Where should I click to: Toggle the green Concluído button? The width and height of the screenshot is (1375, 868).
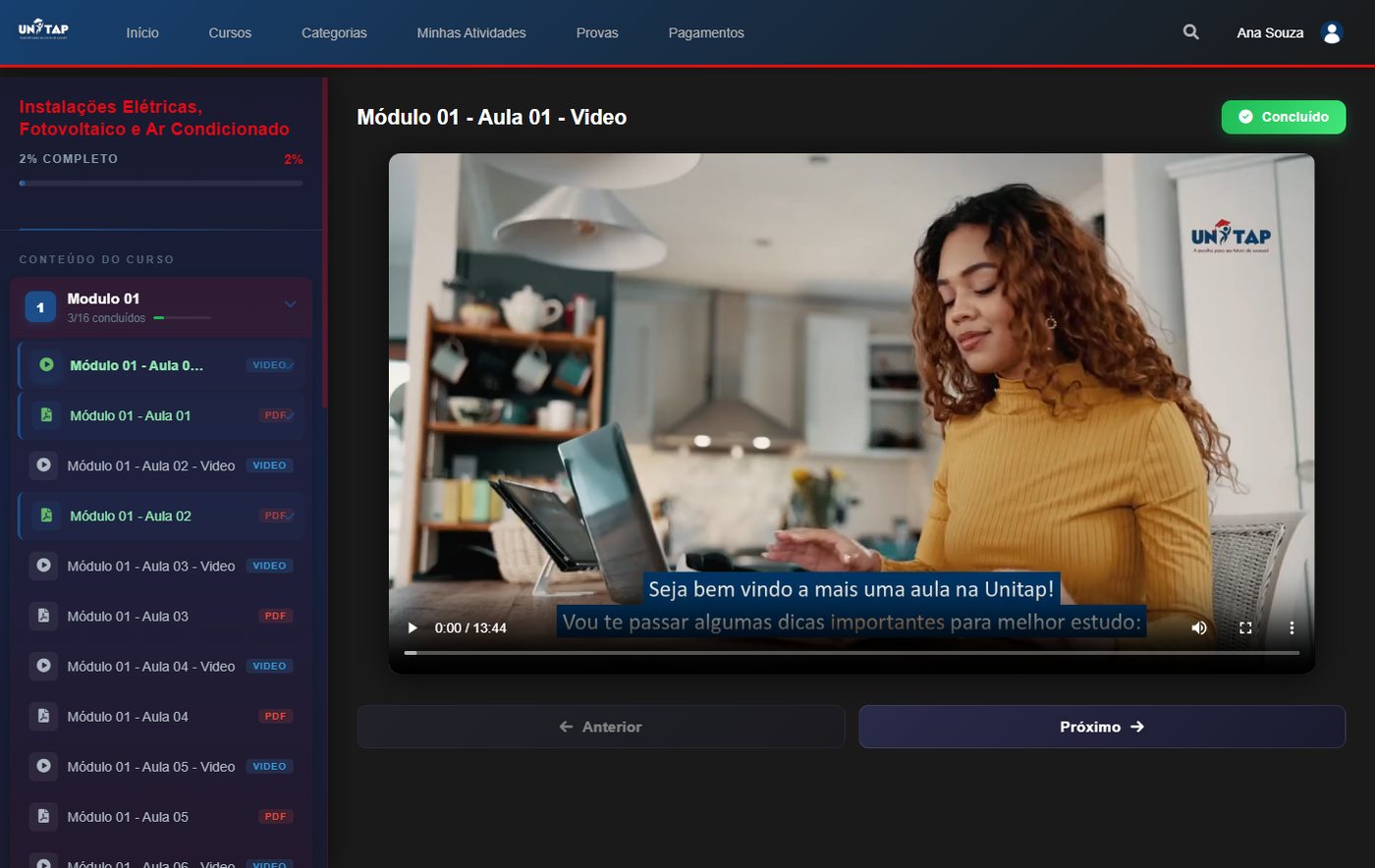[x=1284, y=117]
